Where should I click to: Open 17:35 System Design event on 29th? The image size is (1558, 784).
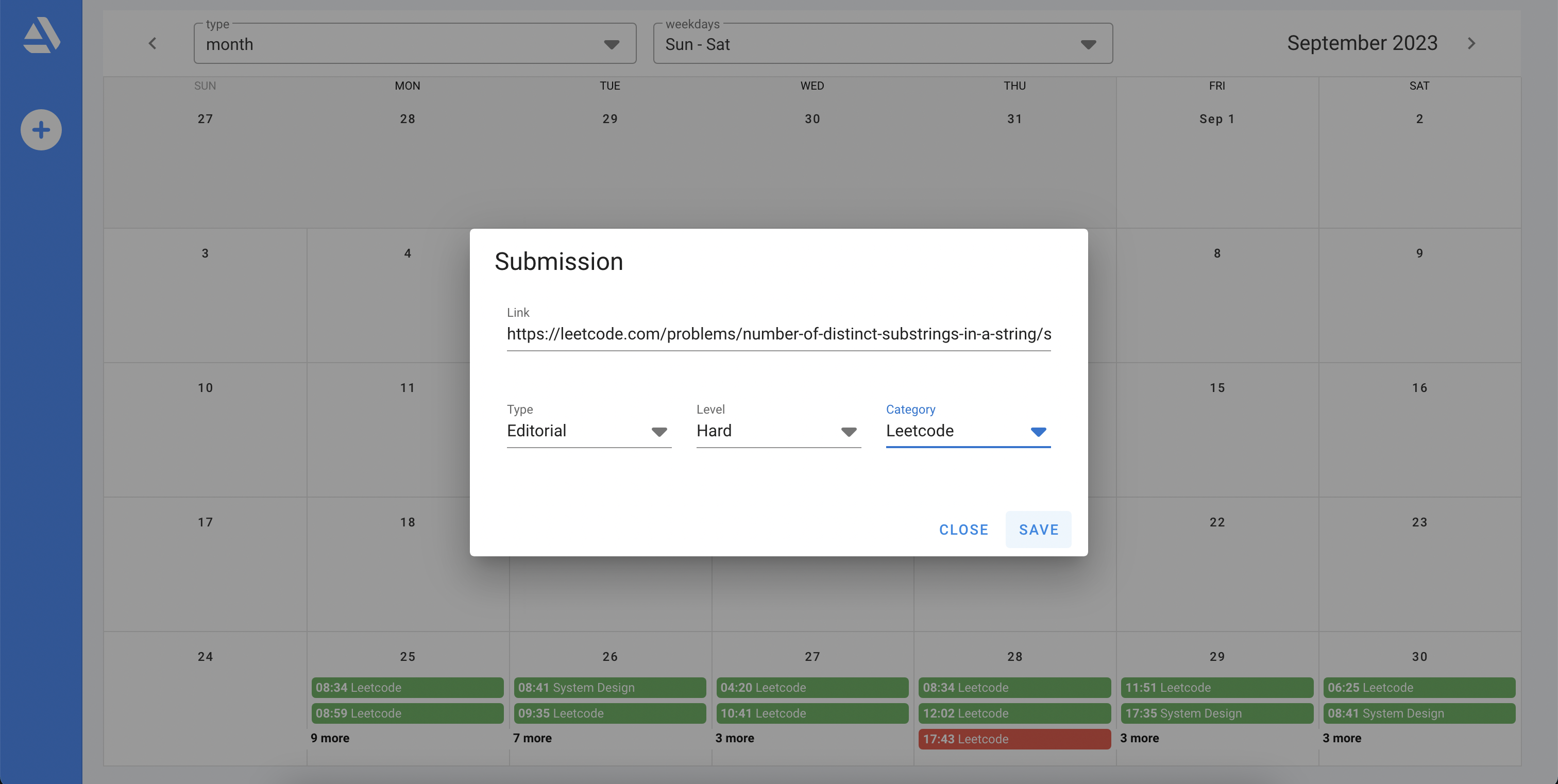point(1216,713)
